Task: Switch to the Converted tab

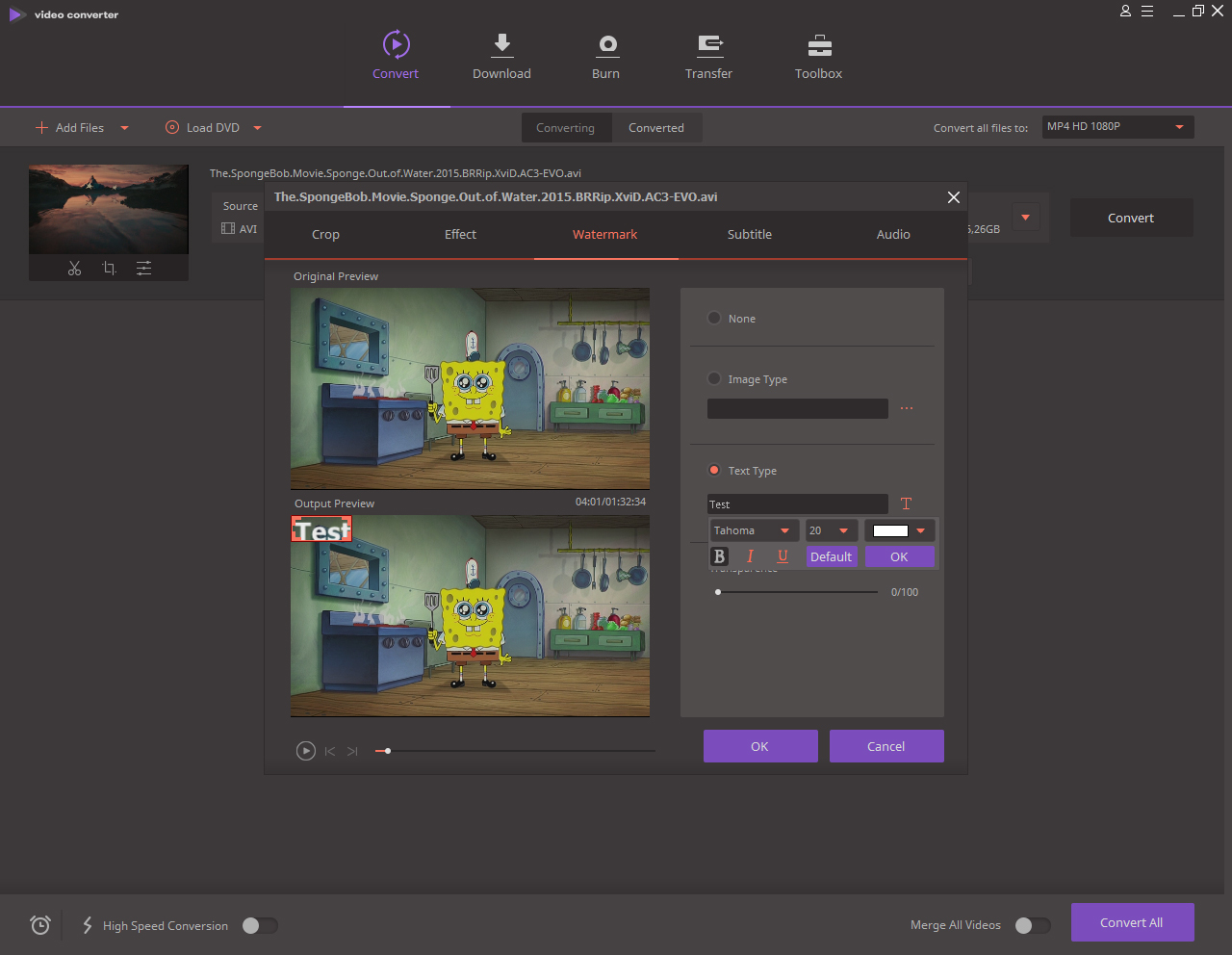Action: [x=656, y=128]
